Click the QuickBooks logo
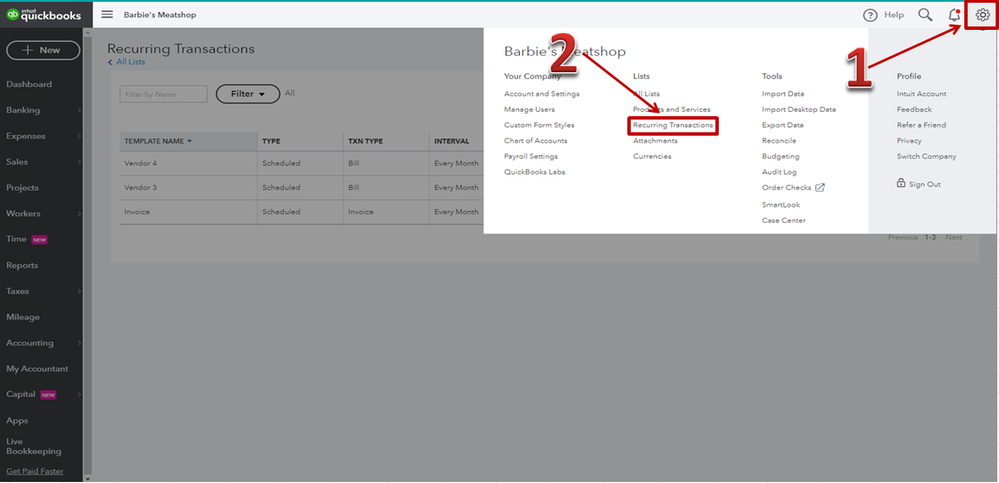999x483 pixels. tap(43, 15)
